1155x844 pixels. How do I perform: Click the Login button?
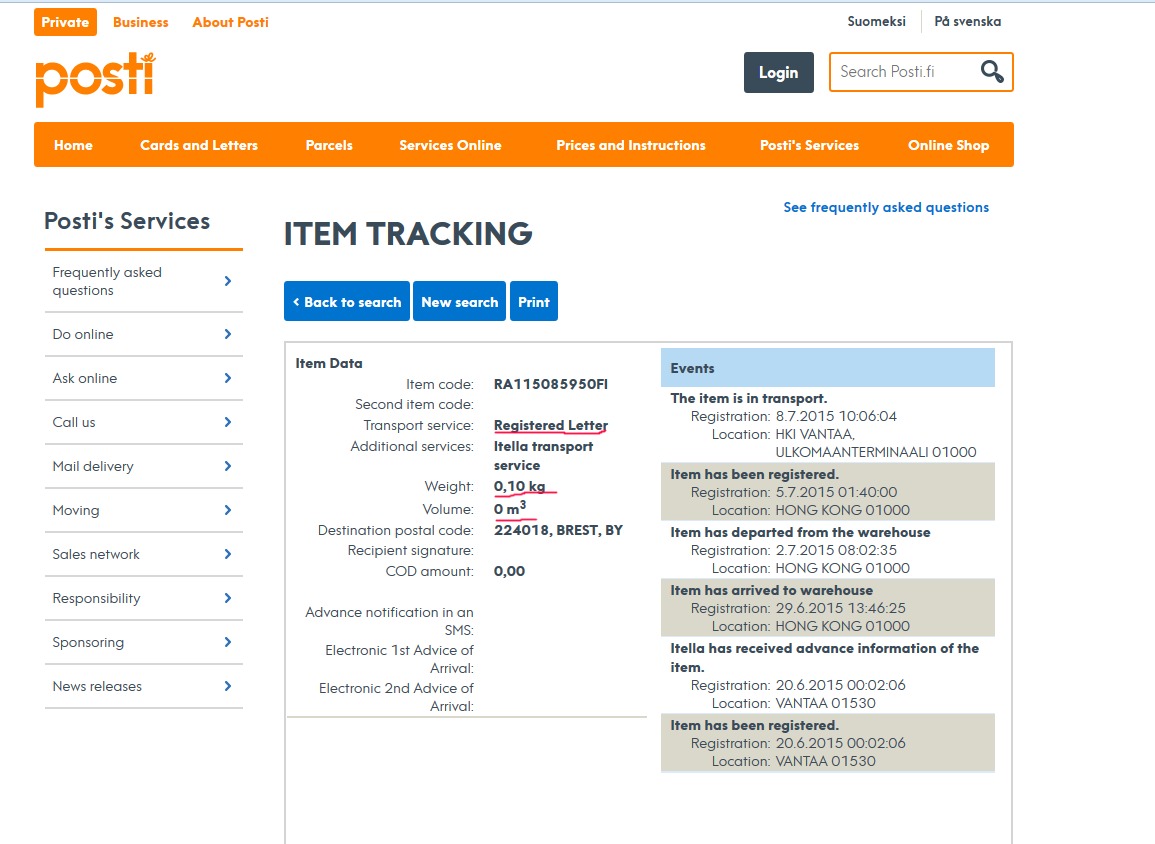coord(779,72)
